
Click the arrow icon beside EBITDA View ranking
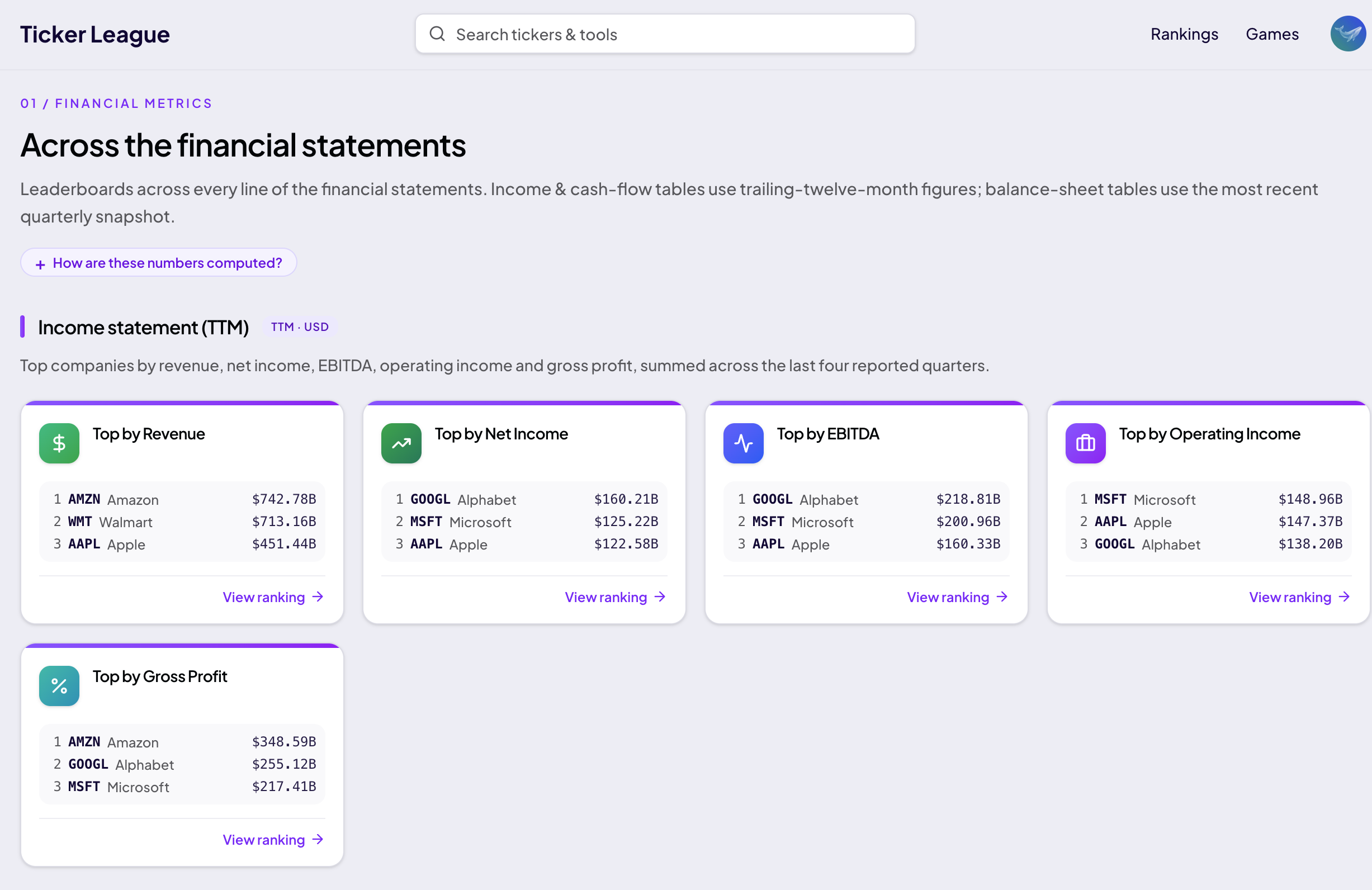(x=1002, y=597)
